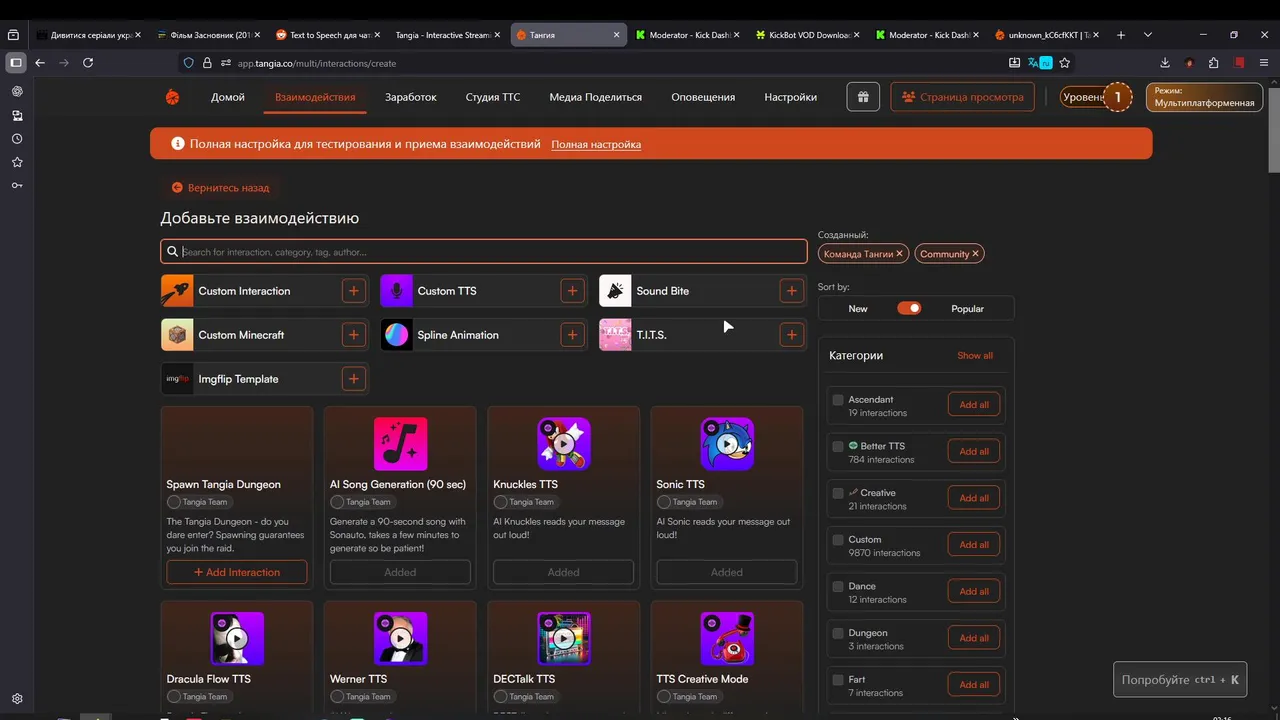1280x720 pixels.
Task: Open the Студия ТТС menu item
Action: pos(493,97)
